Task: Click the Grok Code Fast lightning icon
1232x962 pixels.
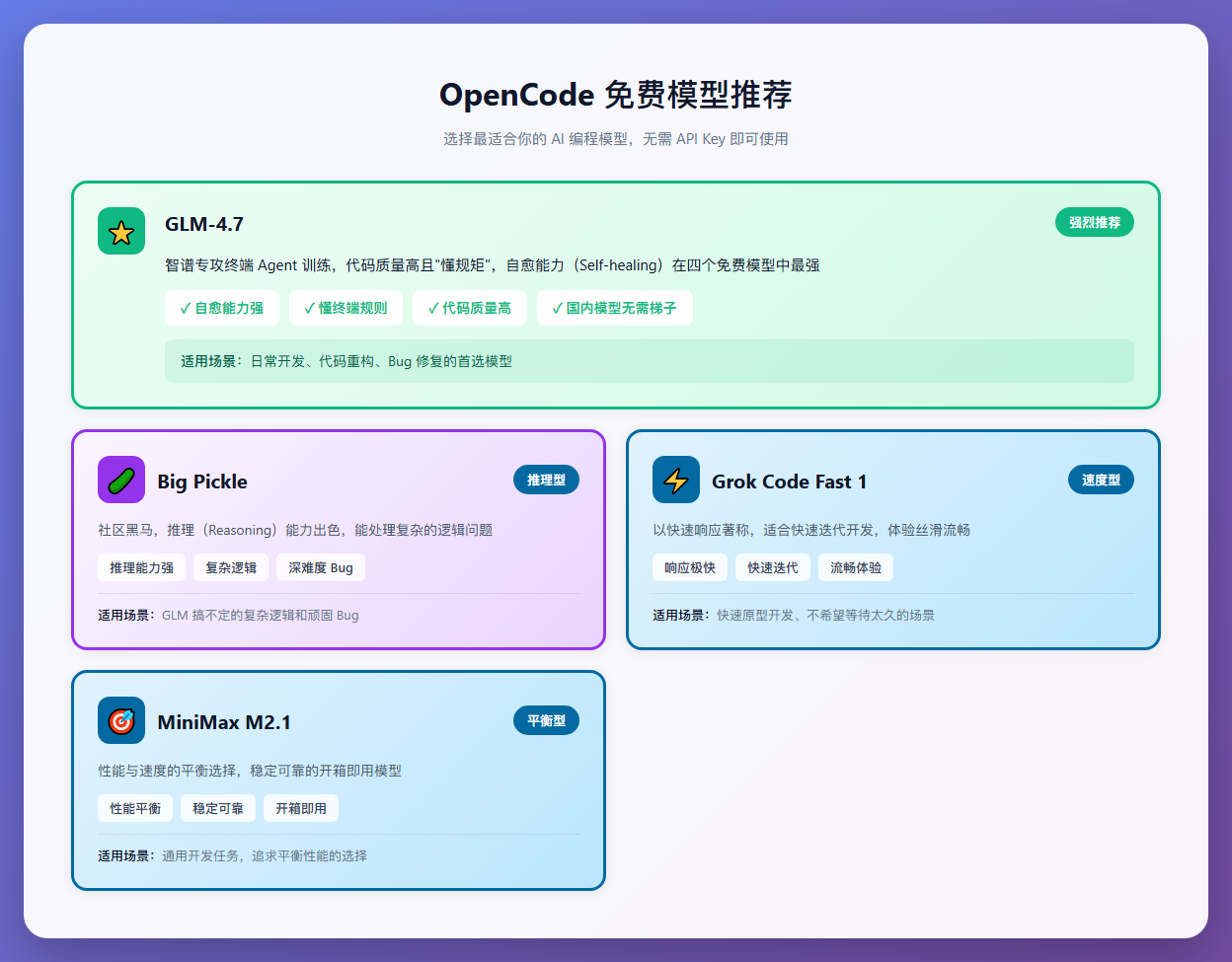Action: pyautogui.click(x=676, y=480)
